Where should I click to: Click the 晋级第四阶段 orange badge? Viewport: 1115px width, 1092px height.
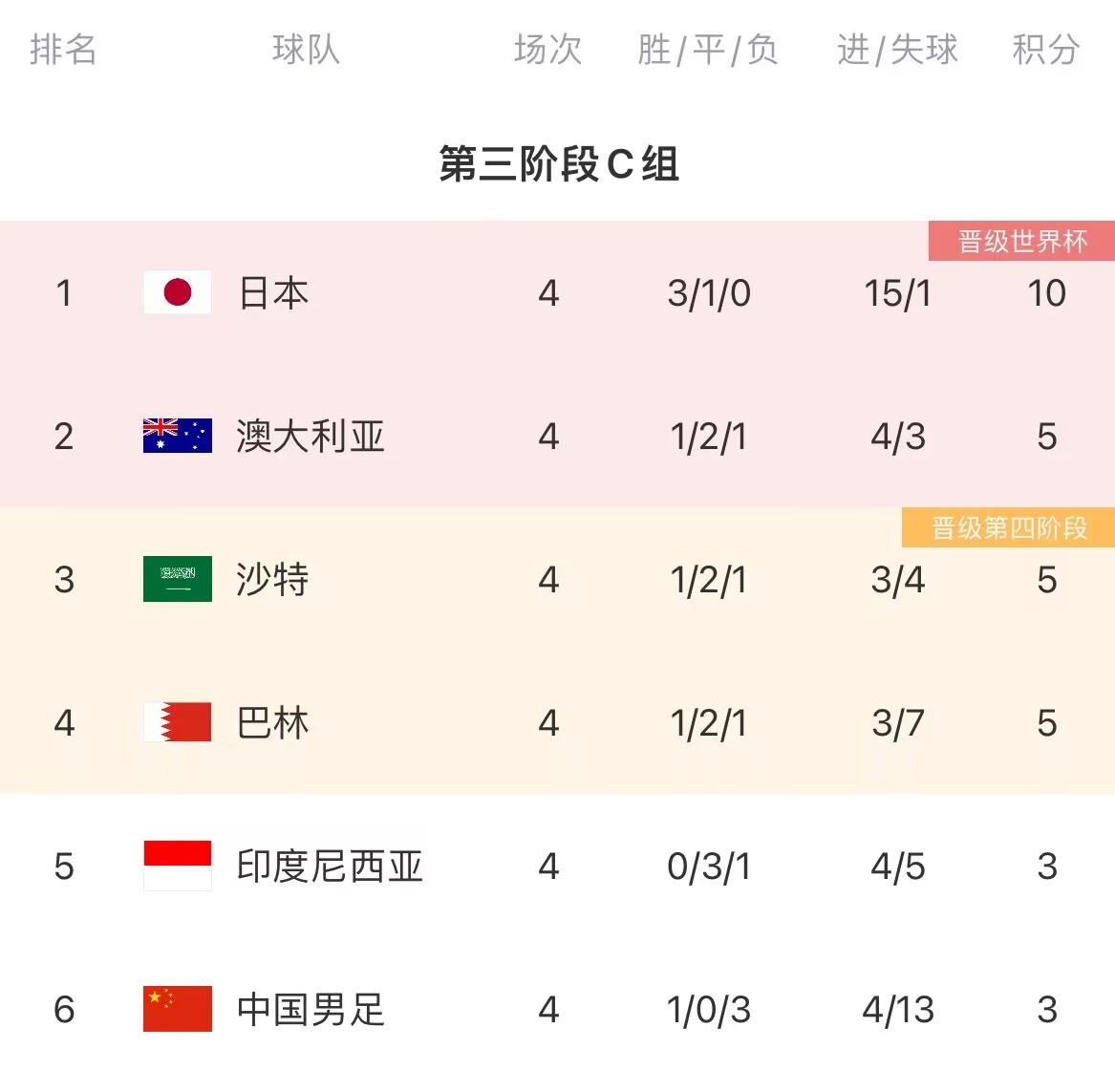[1009, 527]
